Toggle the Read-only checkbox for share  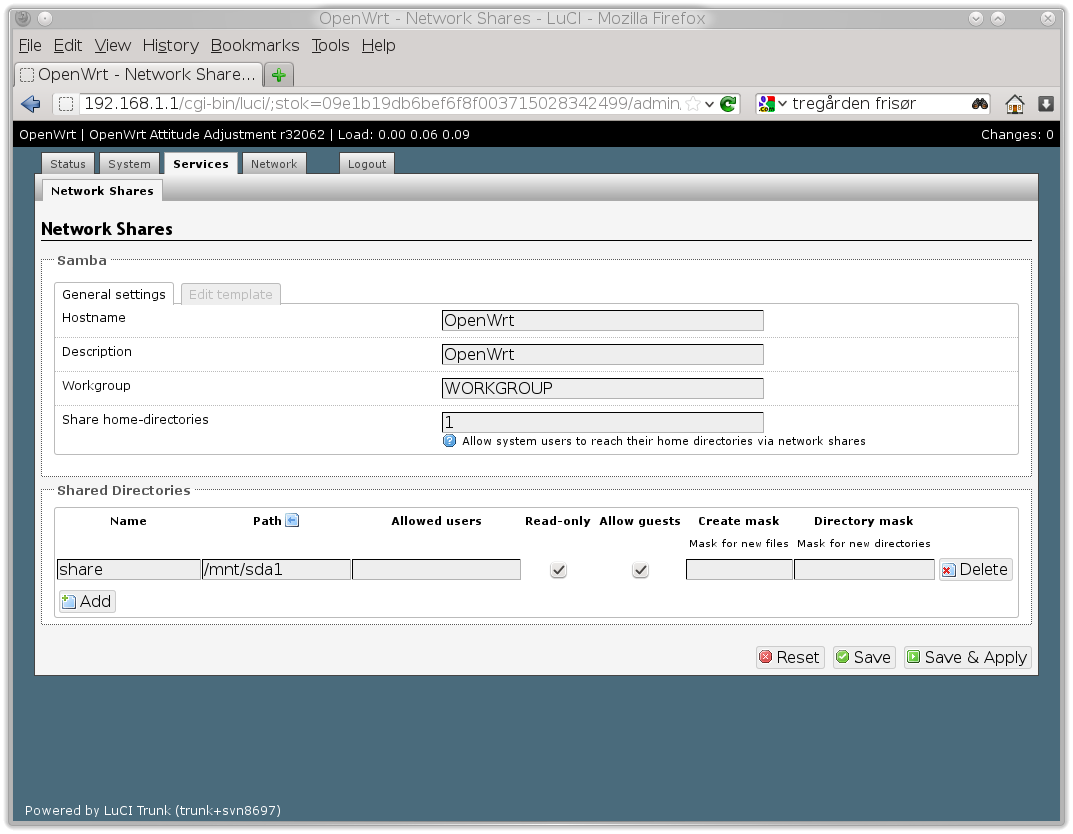(558, 570)
